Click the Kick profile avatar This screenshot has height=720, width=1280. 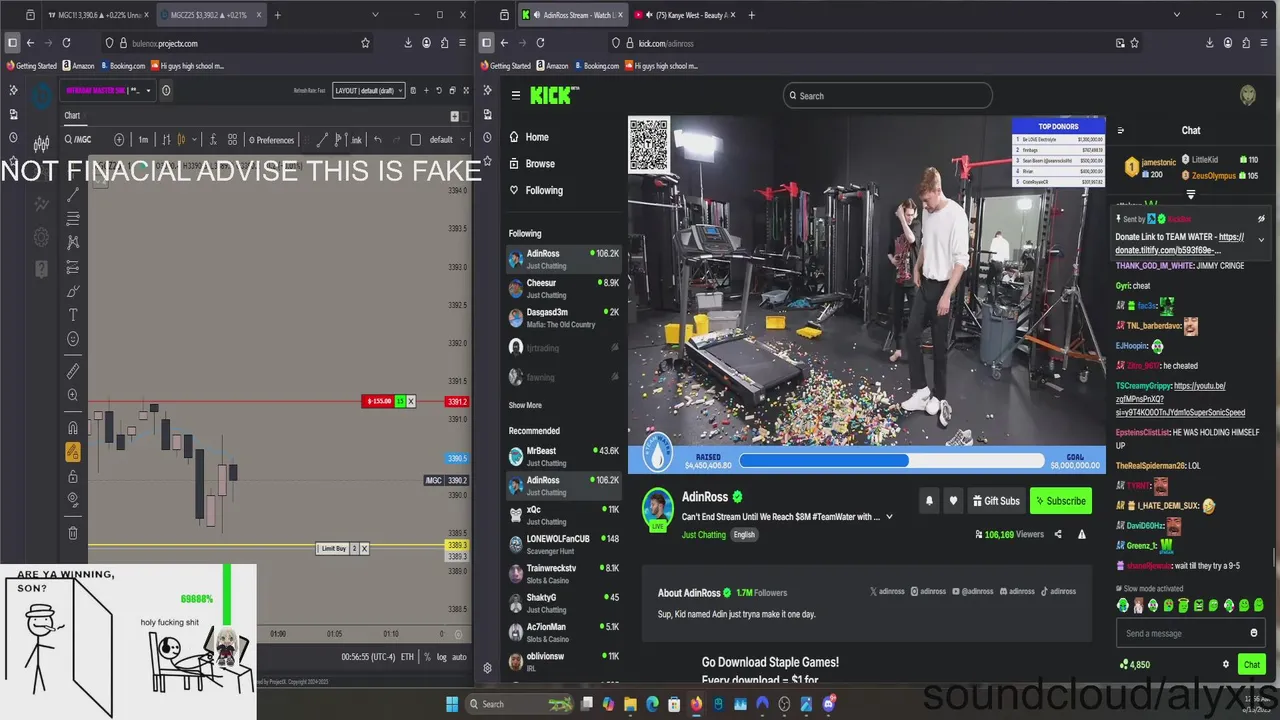[x=1247, y=95]
